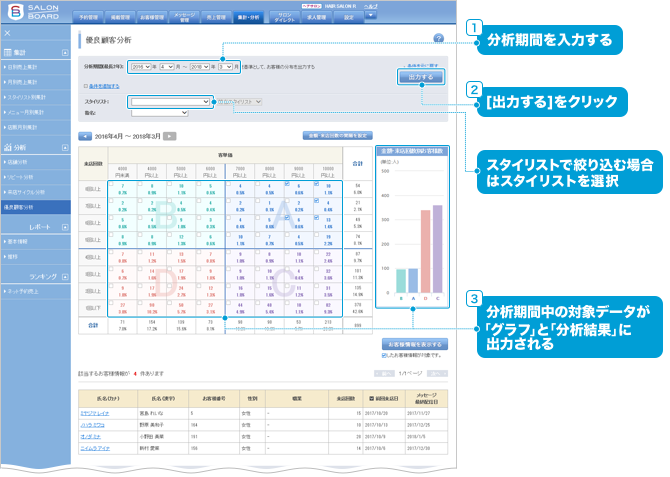Click the chart icon beside 分析
This screenshot has height=477, width=670.
click(x=8, y=147)
